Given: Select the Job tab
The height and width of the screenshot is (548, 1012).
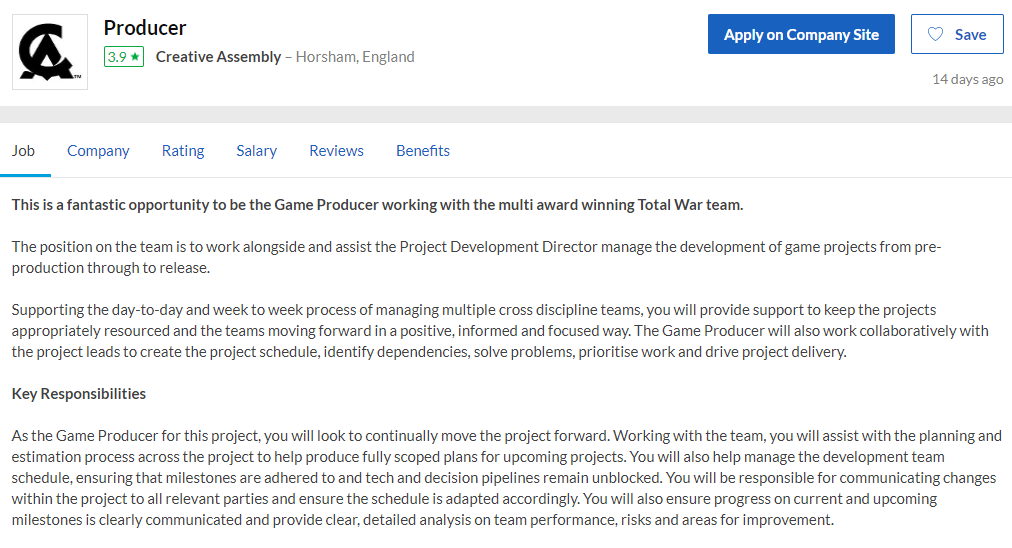Looking at the screenshot, I should pyautogui.click(x=23, y=151).
